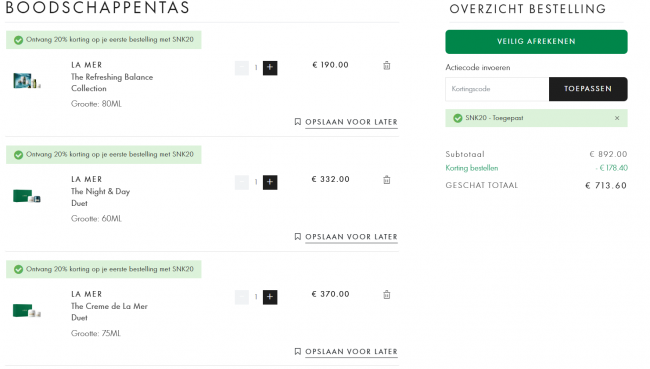Focus the Kortingscode input field
Screen dimensions: 650x369
coord(497,89)
